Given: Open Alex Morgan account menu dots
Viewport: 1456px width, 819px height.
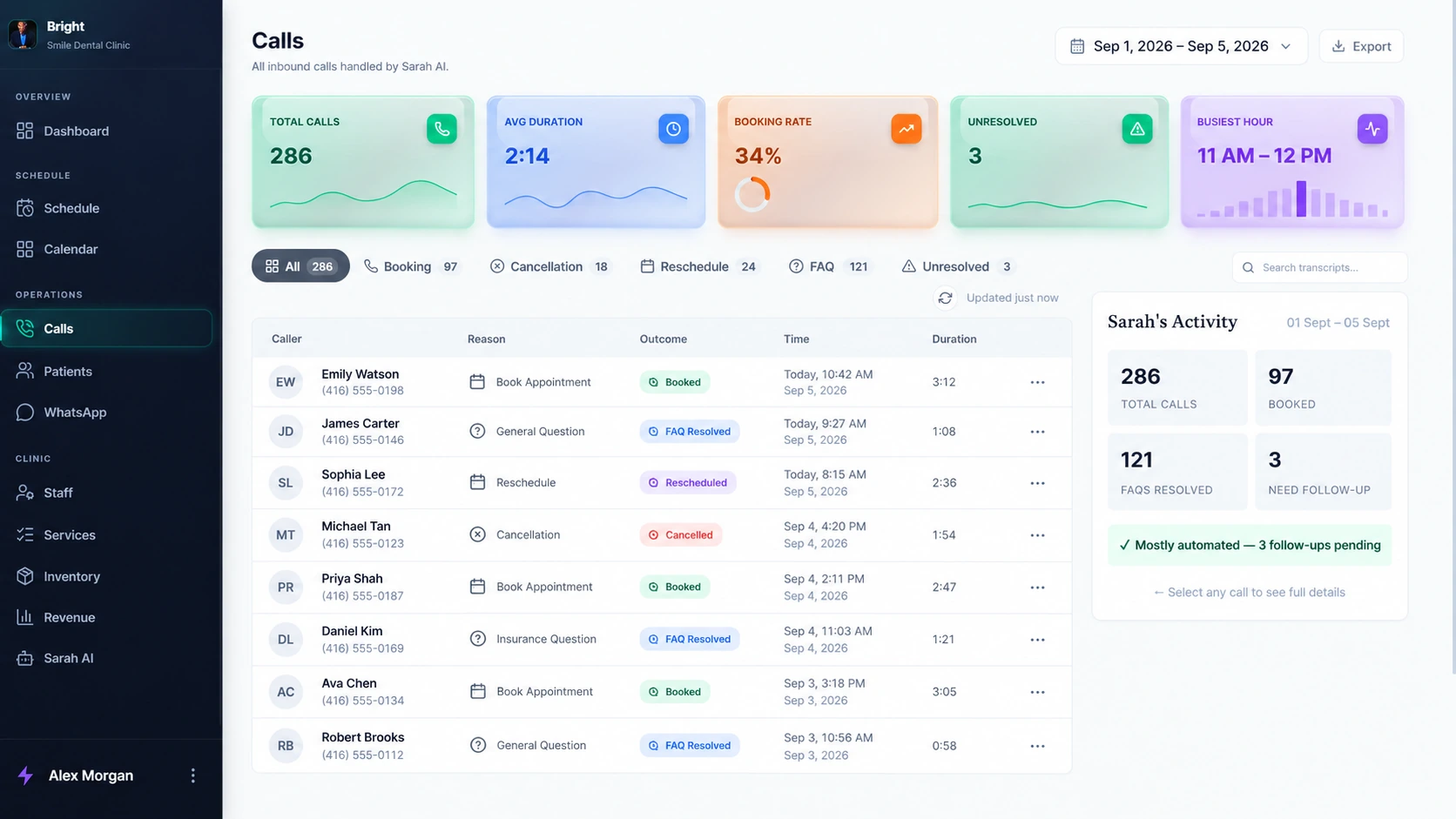Looking at the screenshot, I should [x=192, y=775].
